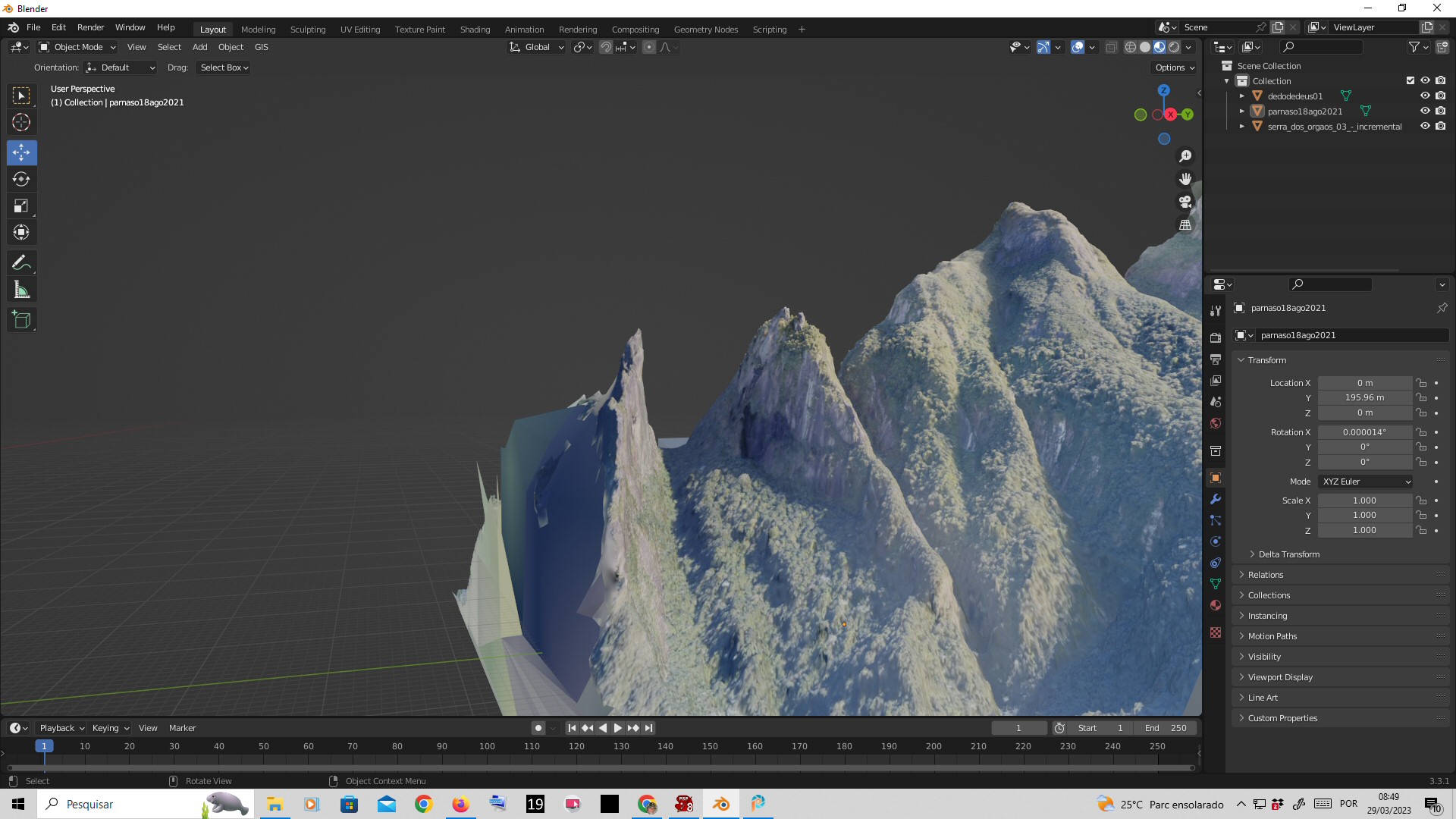1456x819 pixels.
Task: Uncheck the Collection exclude checkbox
Action: click(x=1410, y=81)
